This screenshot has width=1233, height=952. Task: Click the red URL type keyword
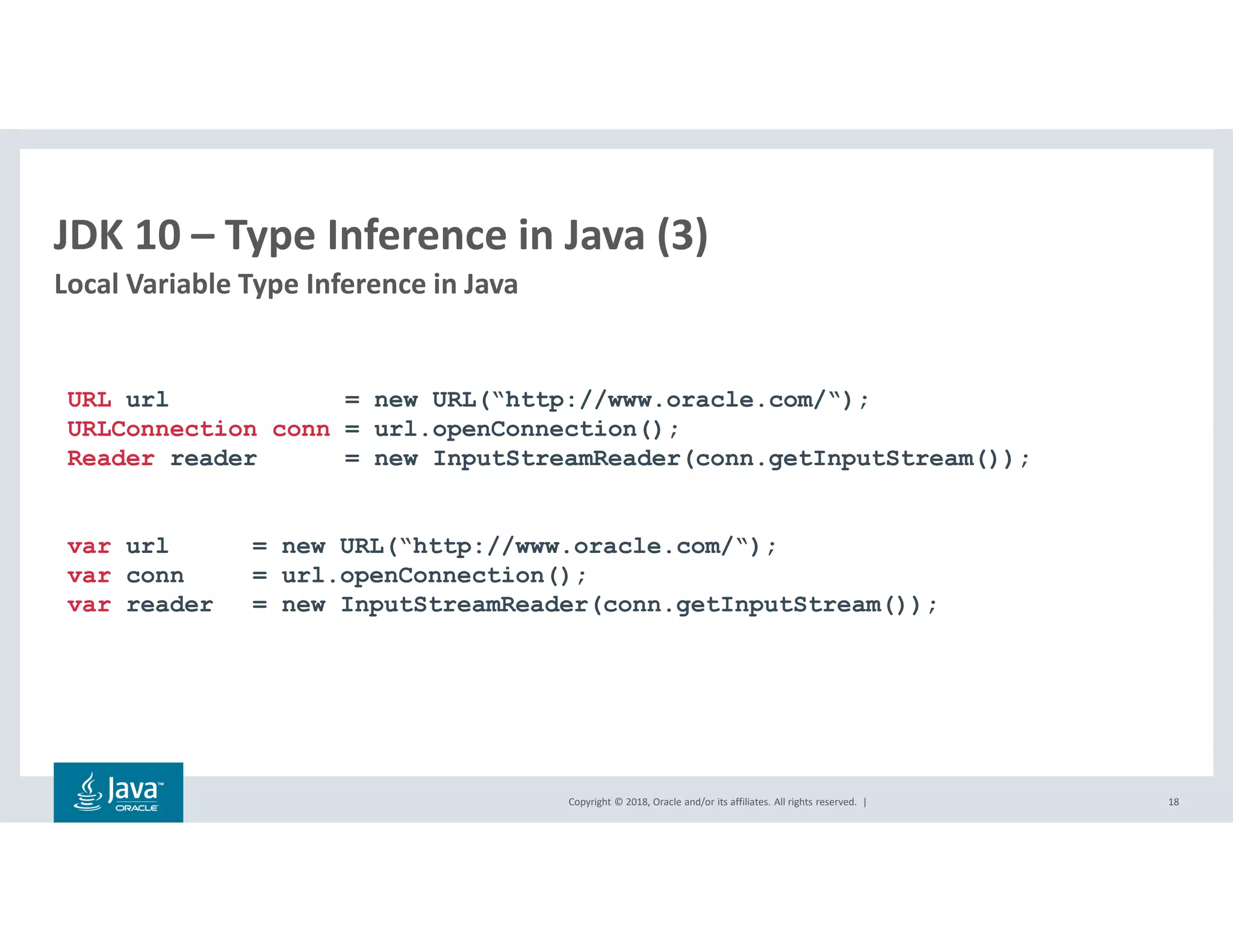pyautogui.click(x=89, y=400)
